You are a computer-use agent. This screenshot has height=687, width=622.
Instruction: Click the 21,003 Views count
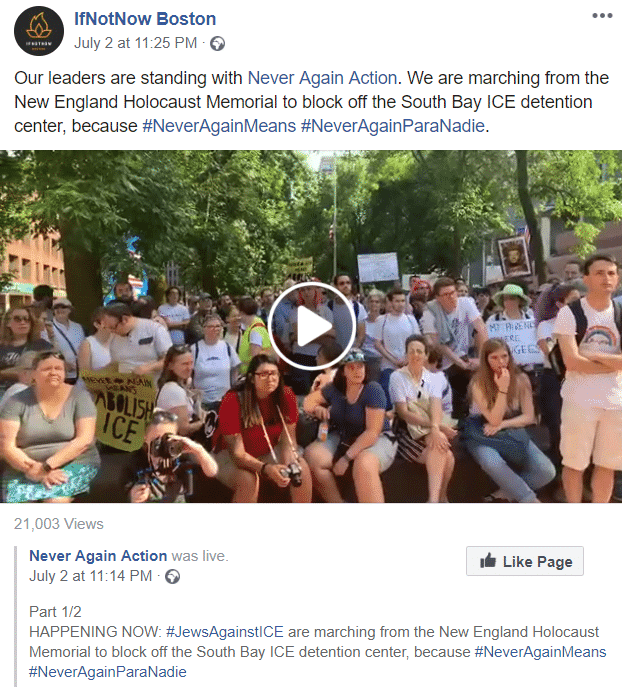tap(59, 524)
